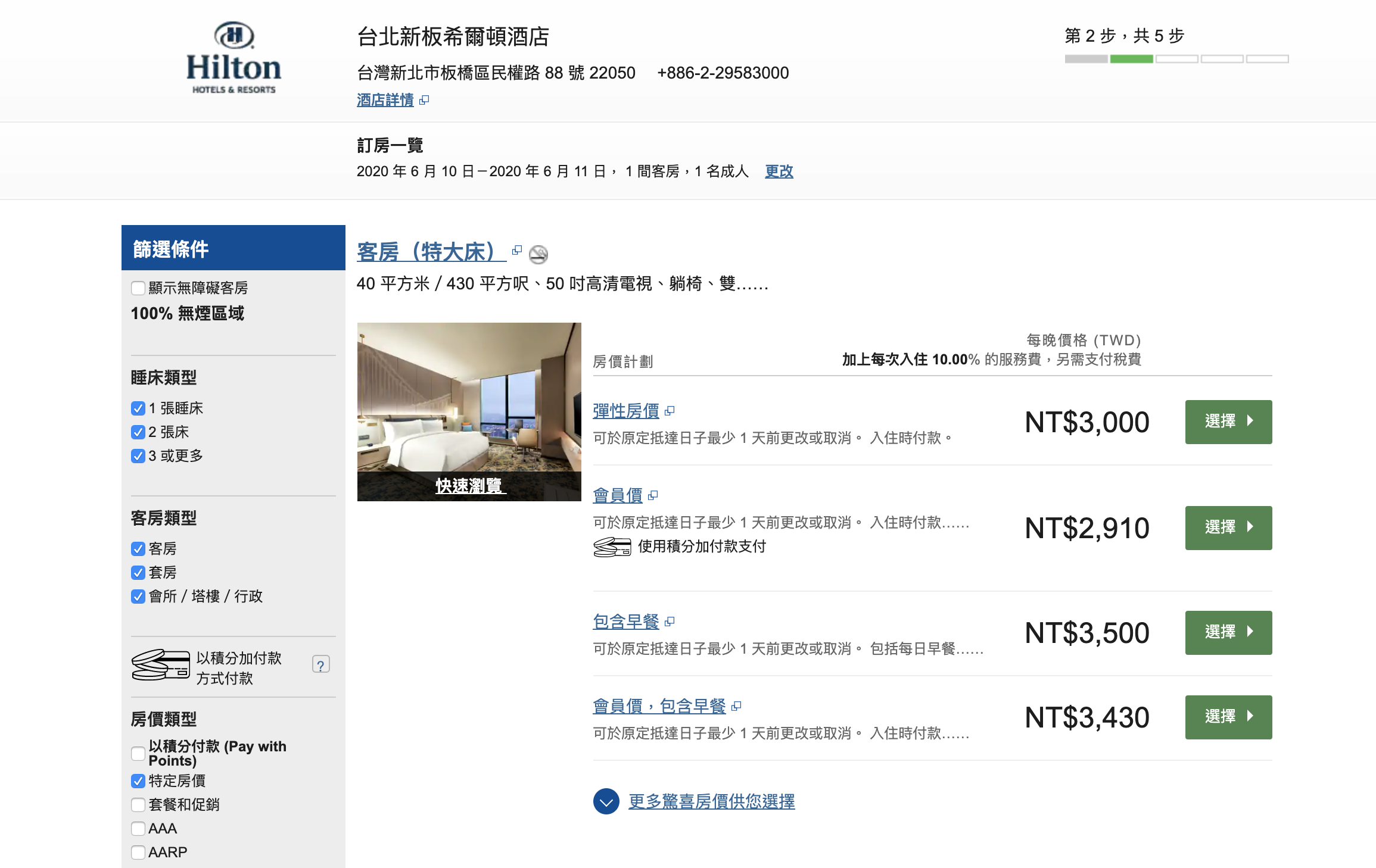Screen dimensions: 1376x868
Task: Uncheck 1 張睡床 bed filter
Action: [138, 408]
